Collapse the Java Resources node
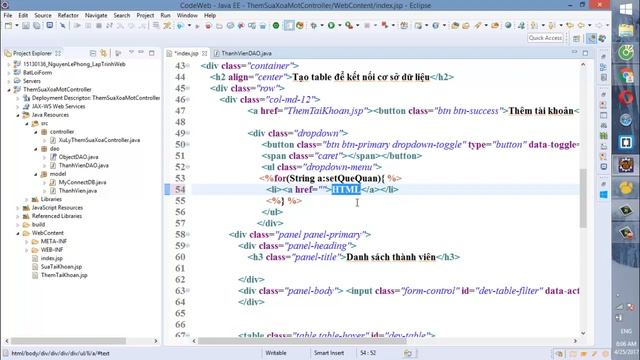Image resolution: width=640 pixels, height=360 pixels. (x=18, y=115)
